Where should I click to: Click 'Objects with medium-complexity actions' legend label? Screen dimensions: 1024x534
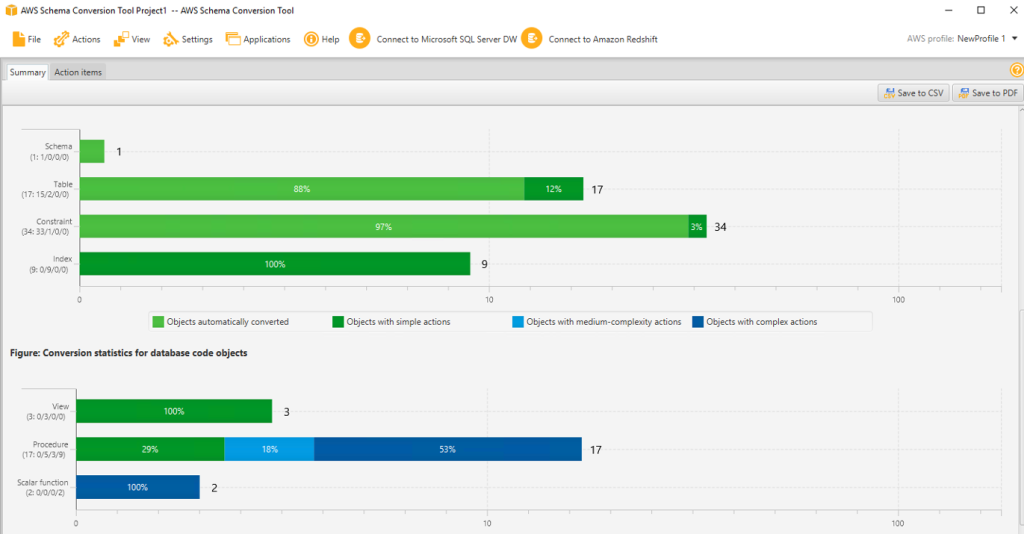click(x=604, y=322)
